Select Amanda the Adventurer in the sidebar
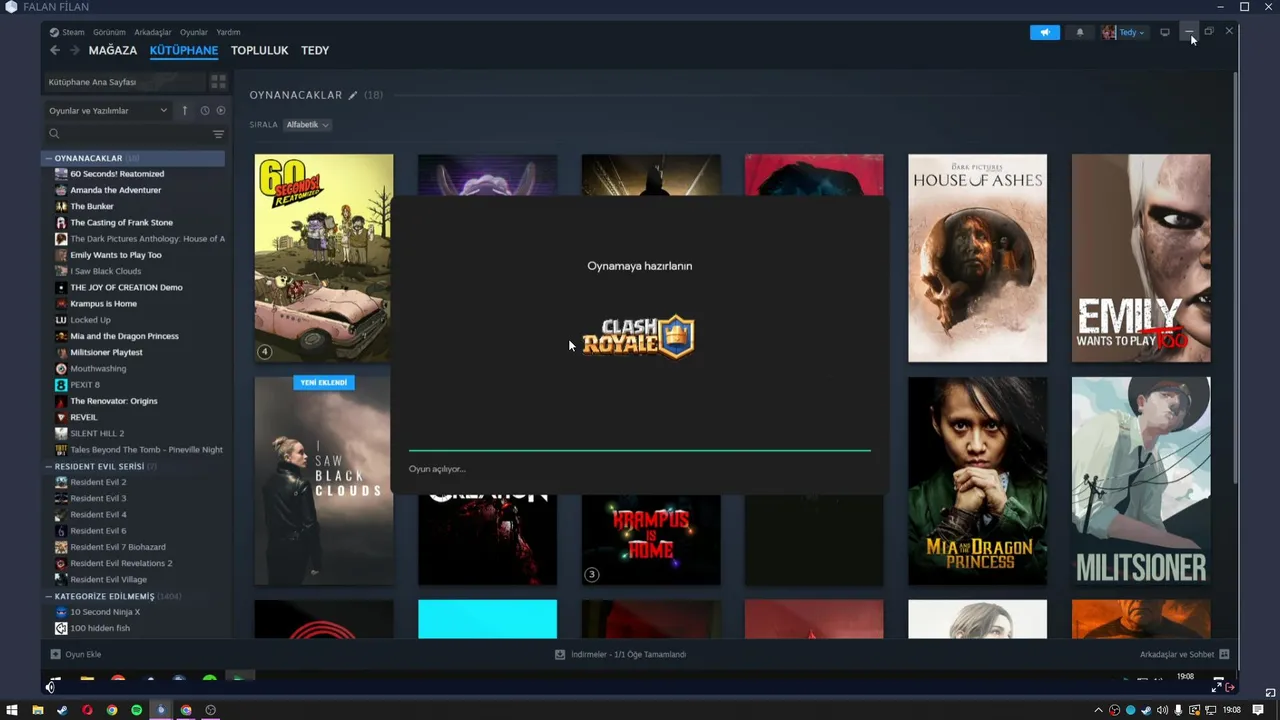This screenshot has height=720, width=1280. [115, 190]
